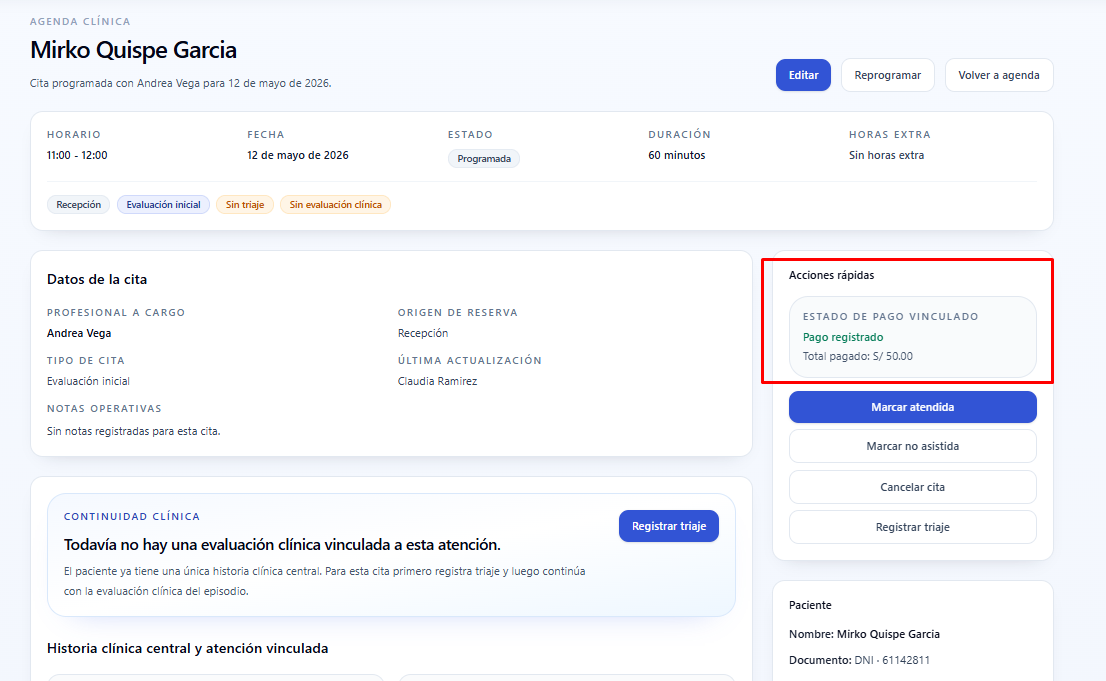The height and width of the screenshot is (681, 1106).
Task: Click the Acciones rápidas heading
Action: (832, 275)
